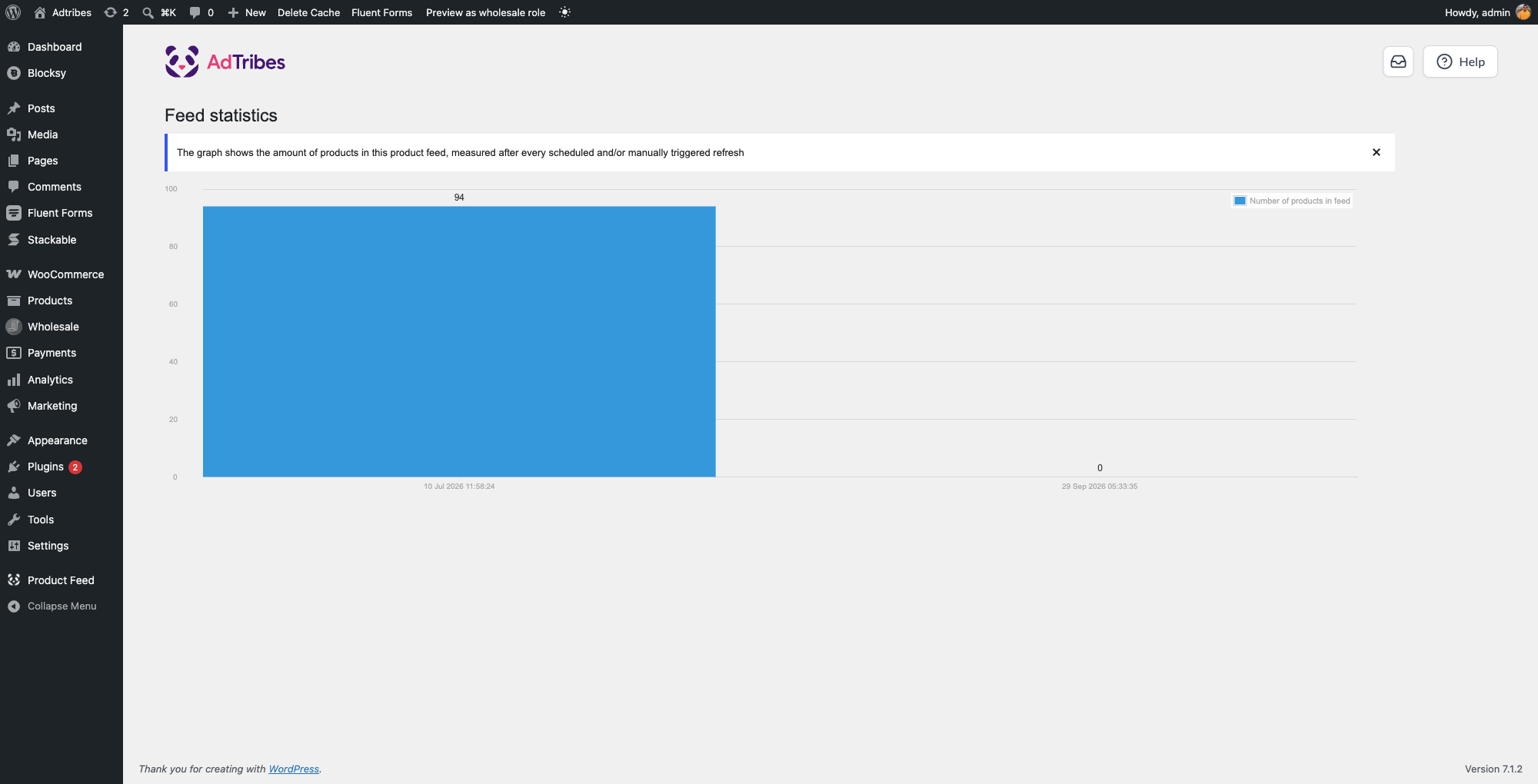
Task: Open the Payments menu item
Action: click(62, 353)
